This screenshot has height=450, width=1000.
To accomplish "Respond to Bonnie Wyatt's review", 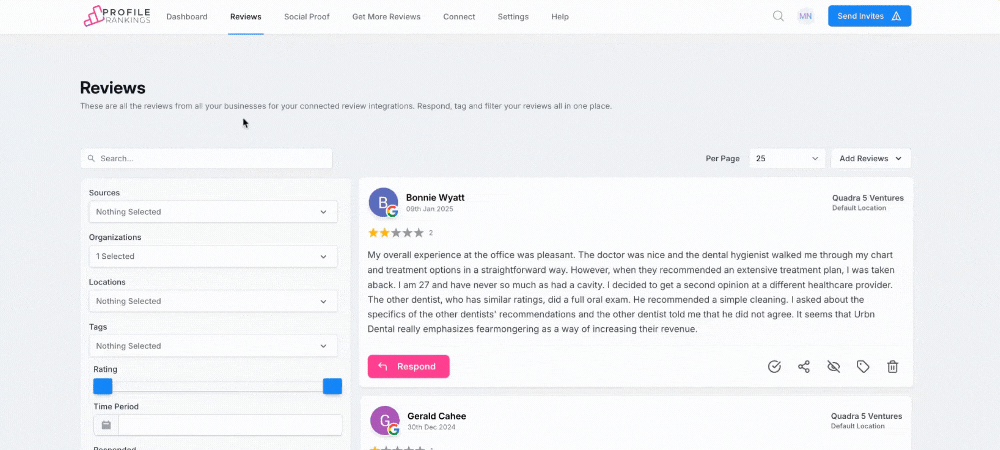I will point(408,367).
